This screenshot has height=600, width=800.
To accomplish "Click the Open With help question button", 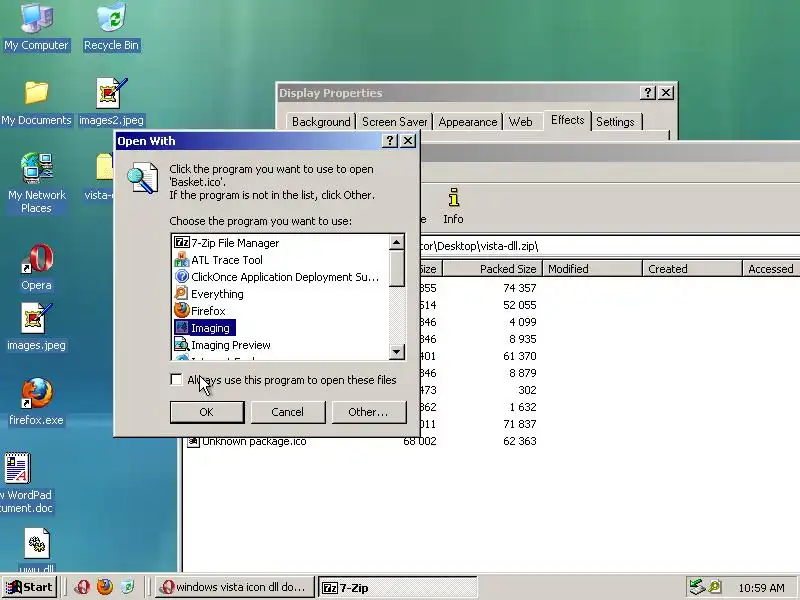I will coord(390,141).
